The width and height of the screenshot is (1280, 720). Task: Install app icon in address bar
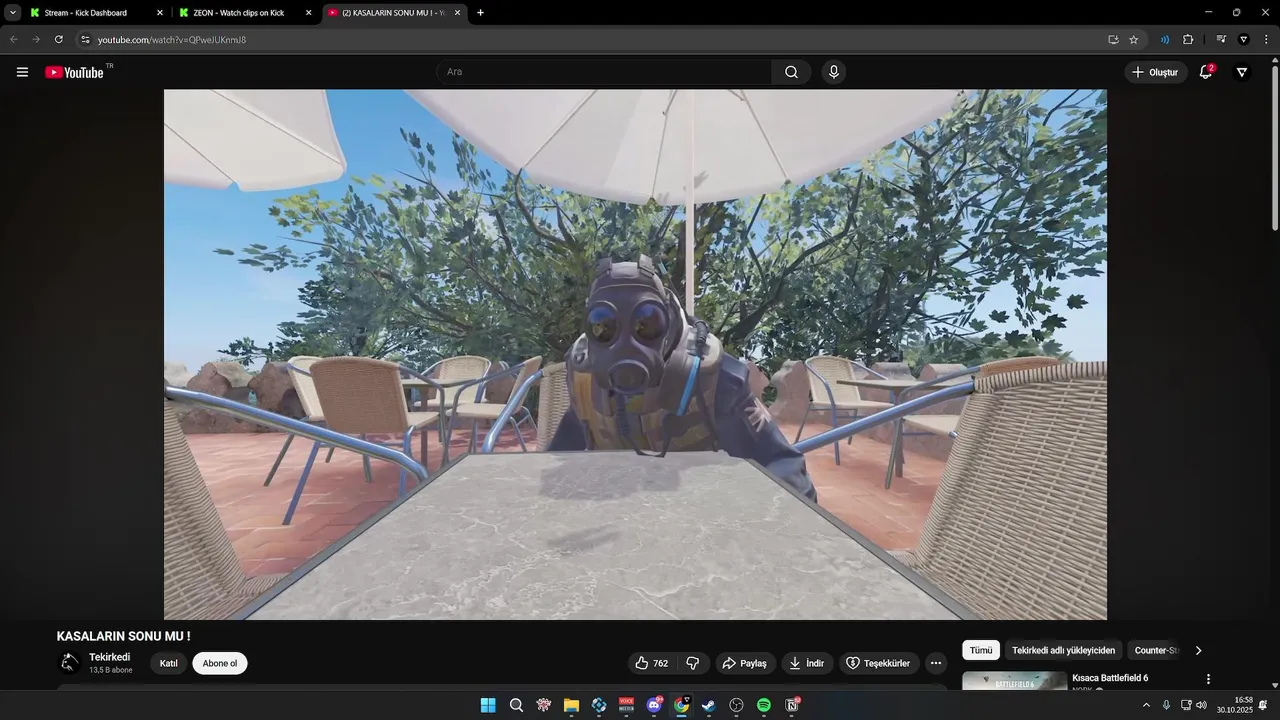[x=1113, y=40]
